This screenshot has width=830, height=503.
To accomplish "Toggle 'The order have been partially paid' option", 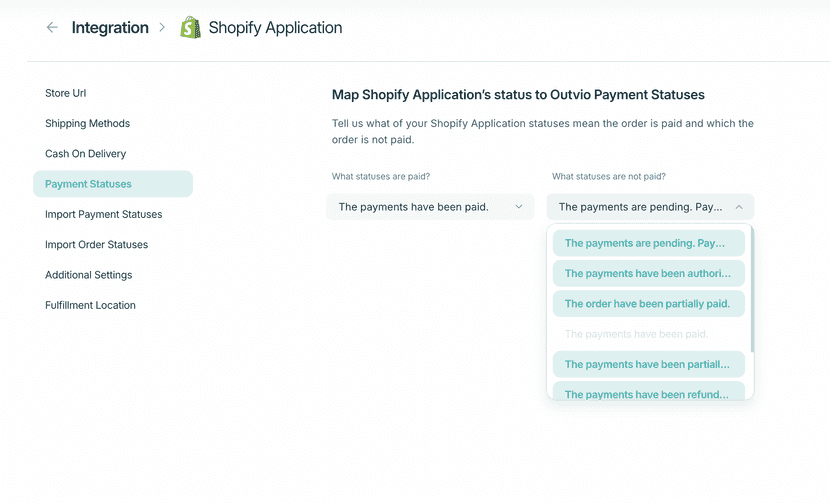I will (648, 303).
